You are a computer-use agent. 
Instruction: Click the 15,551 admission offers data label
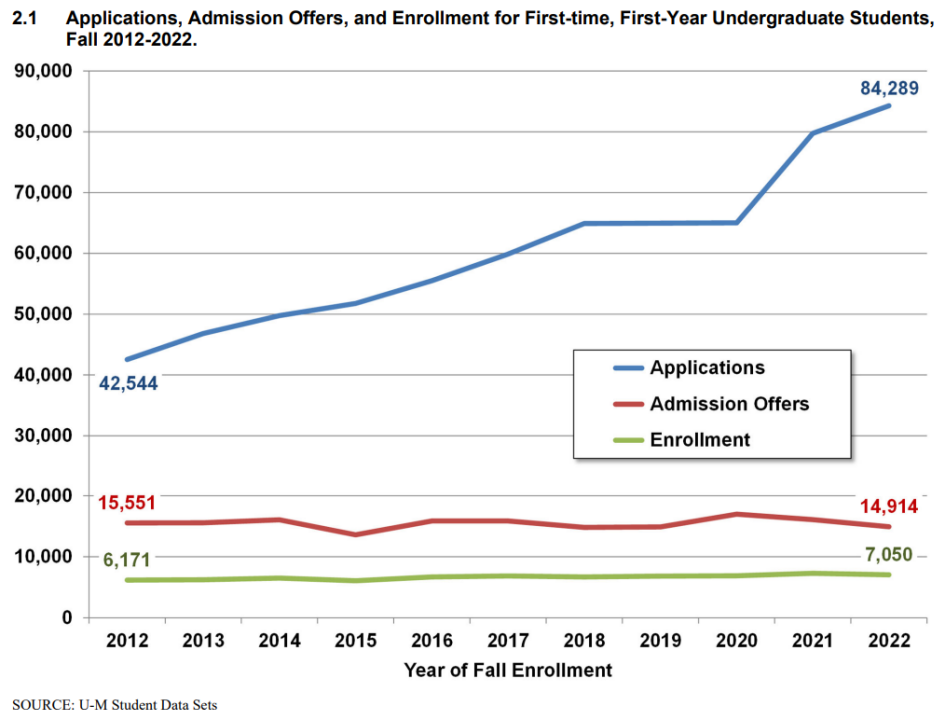pos(127,502)
